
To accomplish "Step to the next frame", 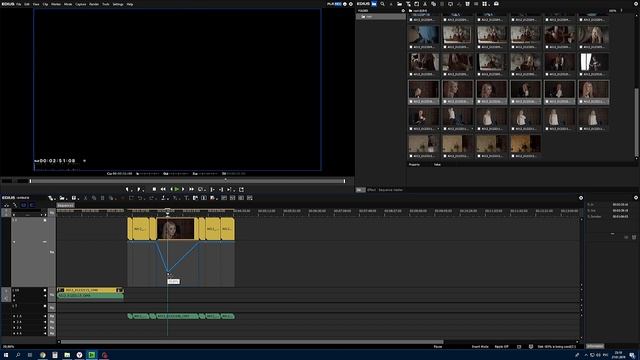I will click(183, 189).
